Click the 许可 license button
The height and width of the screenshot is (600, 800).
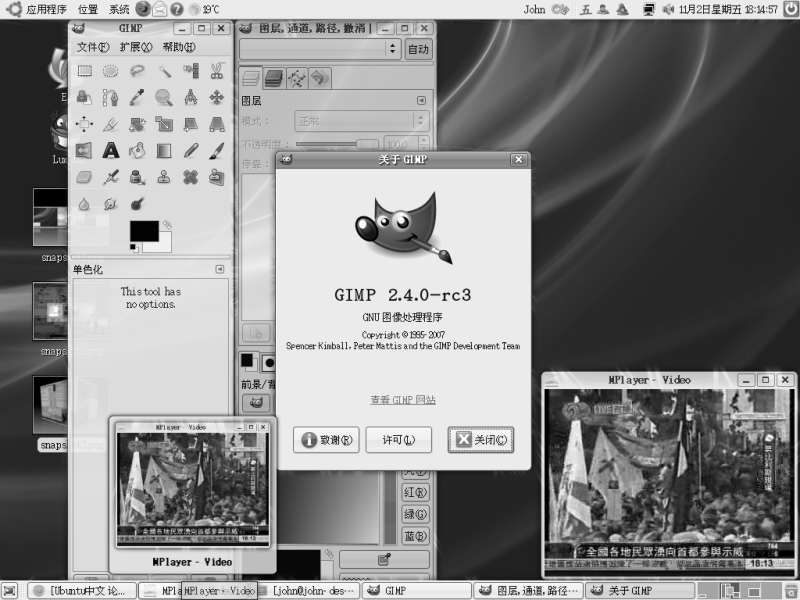point(399,440)
